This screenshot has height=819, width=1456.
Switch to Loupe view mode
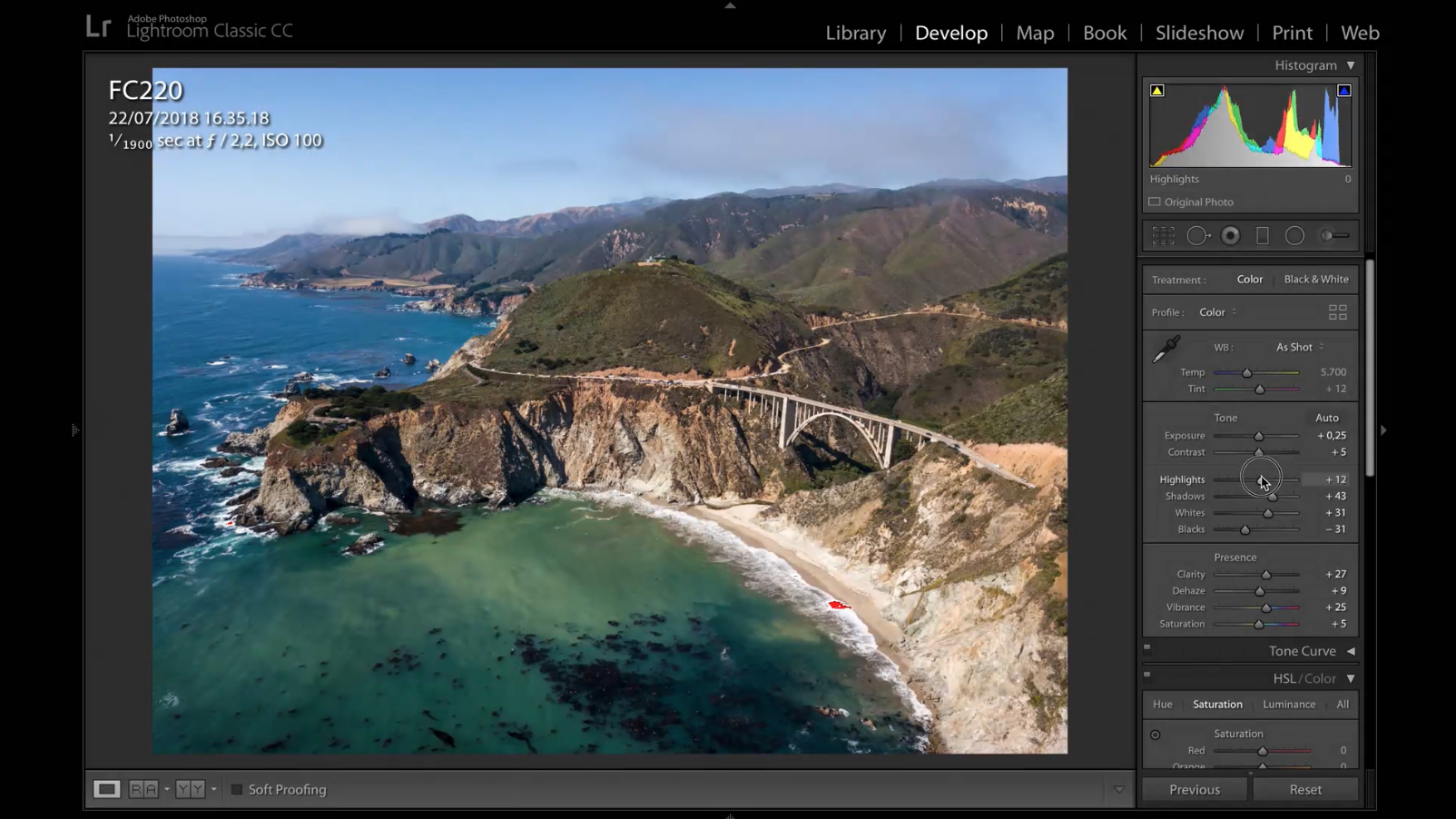click(106, 789)
